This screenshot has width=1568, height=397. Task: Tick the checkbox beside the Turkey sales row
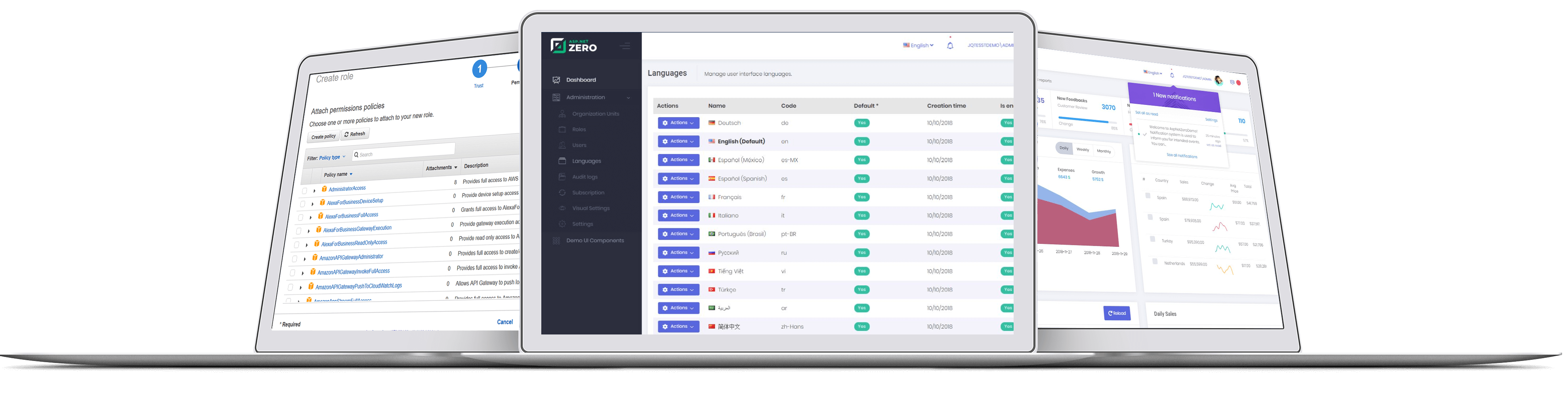pyautogui.click(x=1152, y=239)
